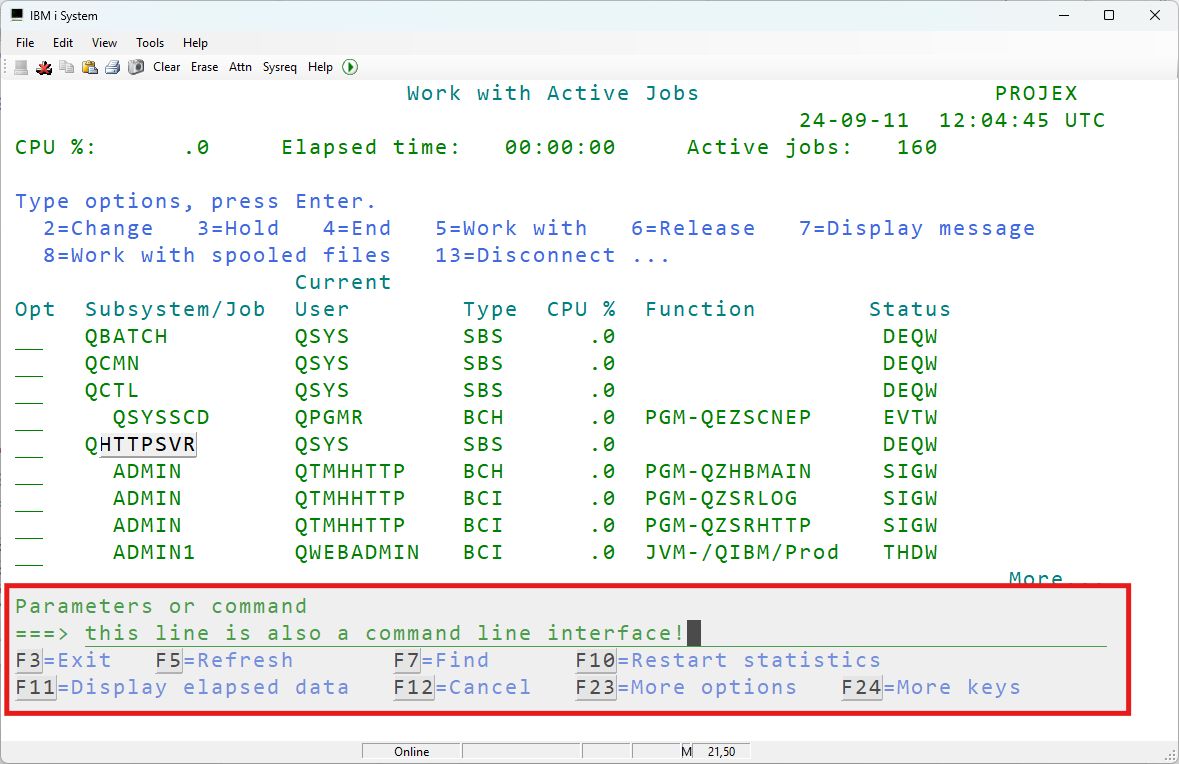Click the 5=Work with option text
1179x764 pixels.
point(511,229)
